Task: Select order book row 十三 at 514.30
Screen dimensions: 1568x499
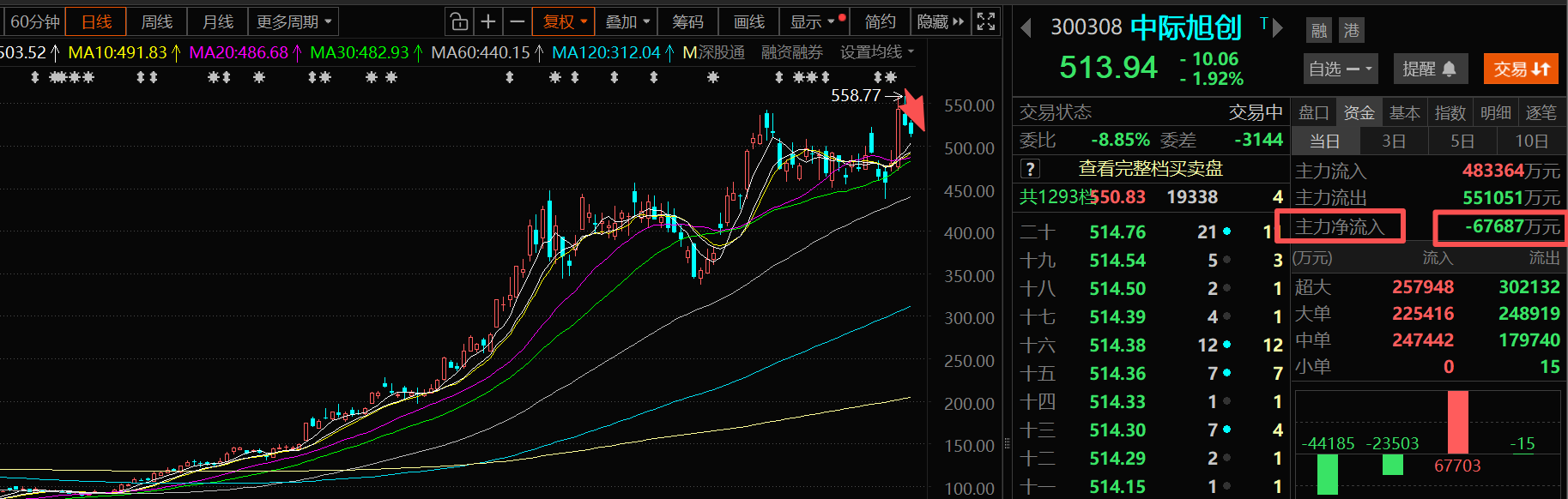Action: [x=1150, y=430]
